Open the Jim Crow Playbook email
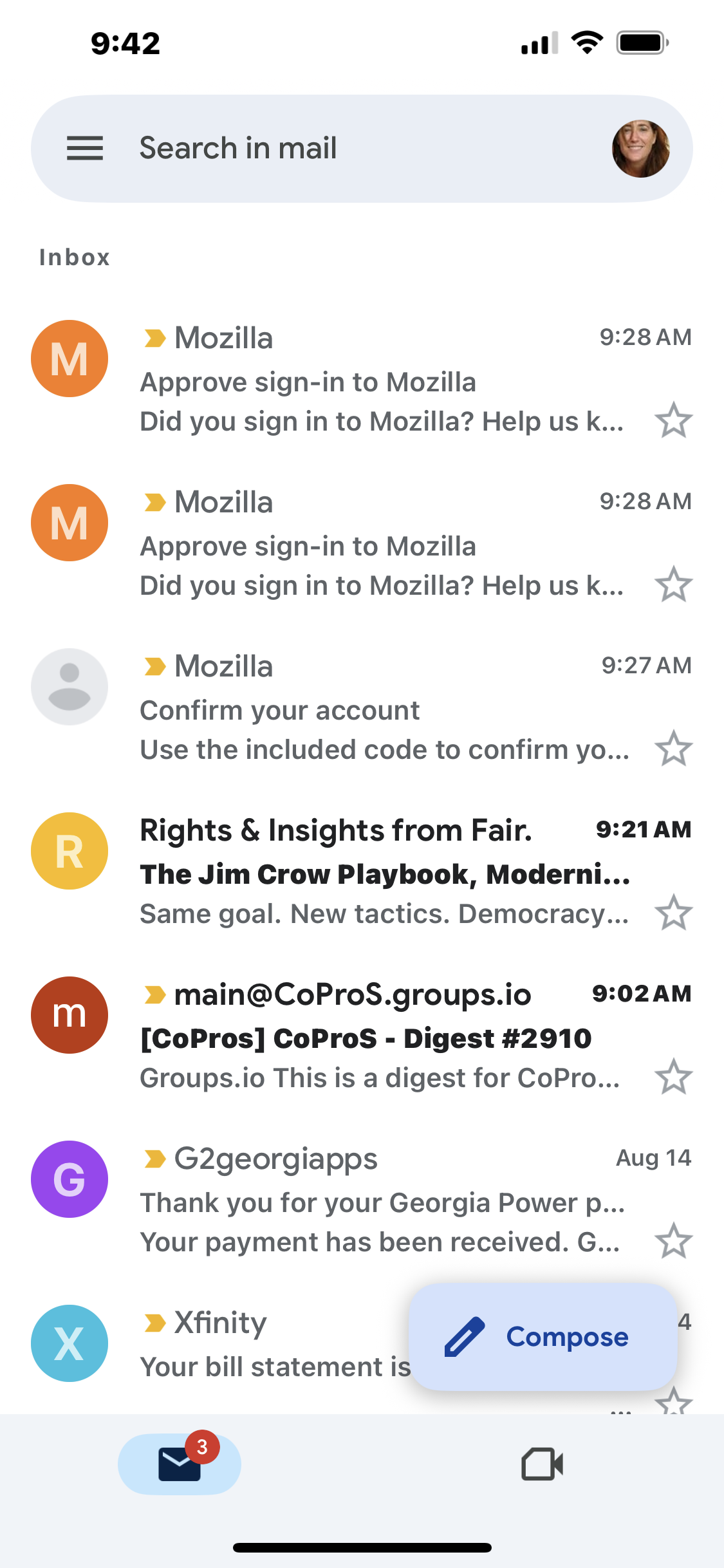This screenshot has height=1568, width=724. (x=384, y=875)
